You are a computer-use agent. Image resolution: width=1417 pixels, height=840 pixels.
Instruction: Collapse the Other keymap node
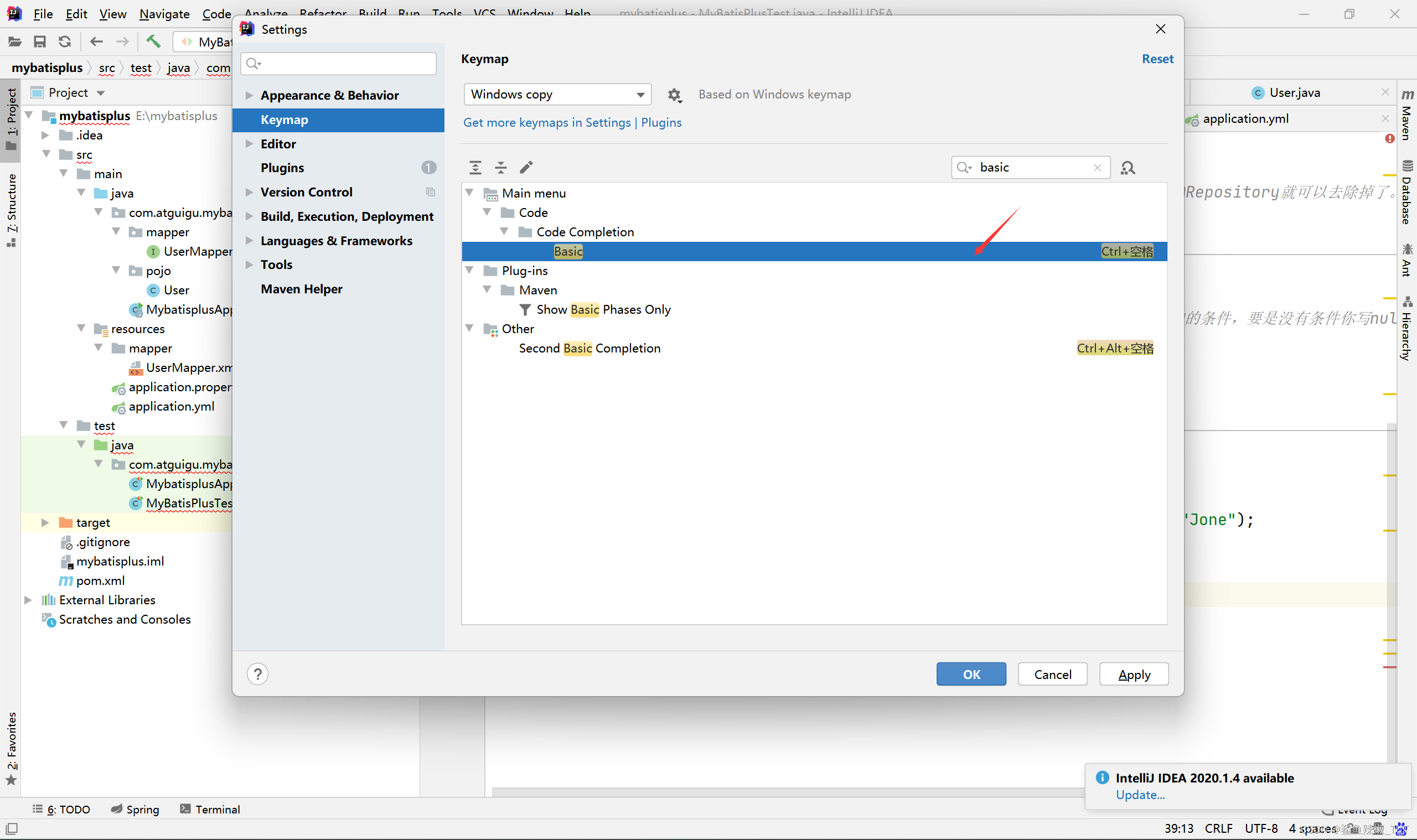[x=469, y=328]
